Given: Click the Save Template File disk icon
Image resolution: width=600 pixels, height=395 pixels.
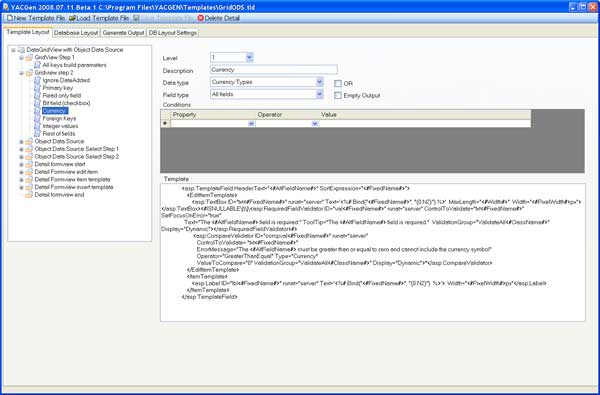Looking at the screenshot, I should click(x=136, y=18).
